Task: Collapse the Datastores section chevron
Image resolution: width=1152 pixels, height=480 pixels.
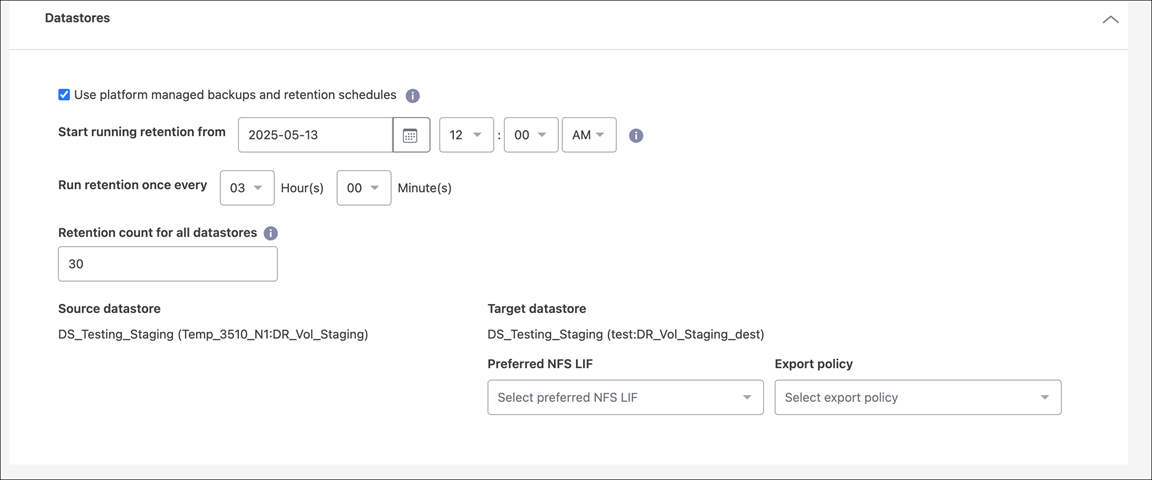Action: click(x=1110, y=19)
